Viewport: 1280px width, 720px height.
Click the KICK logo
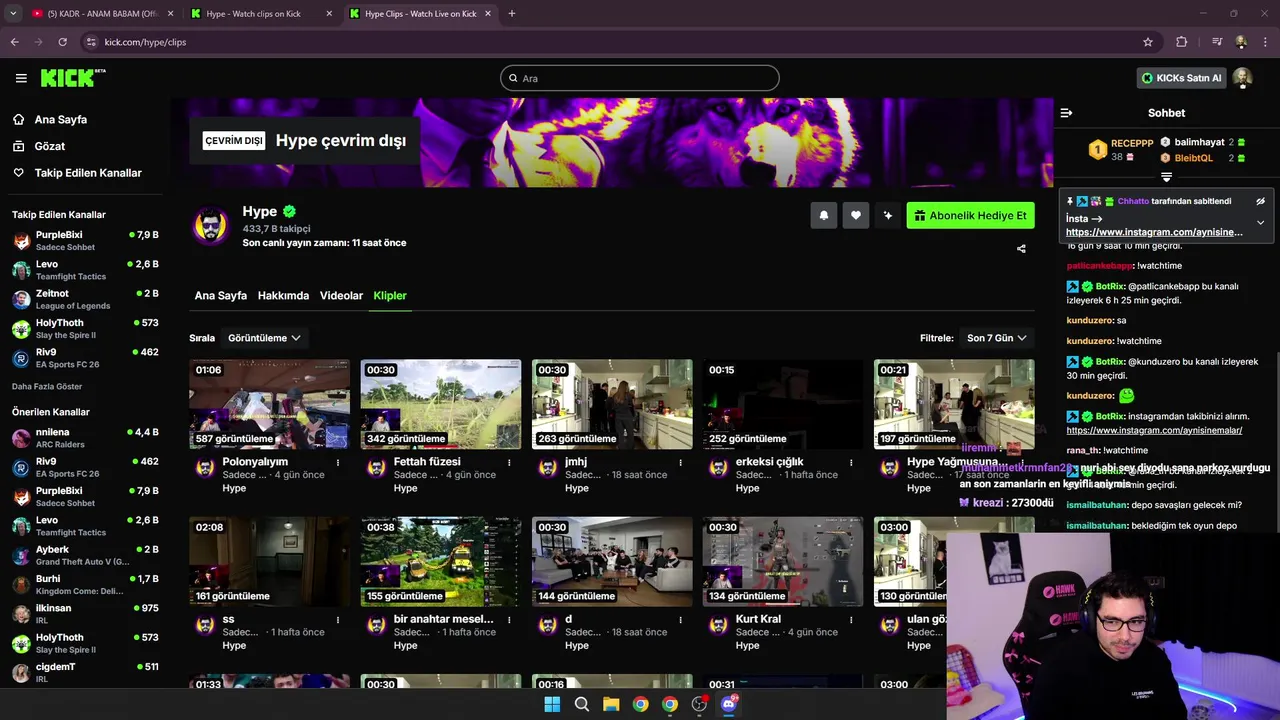pos(73,78)
